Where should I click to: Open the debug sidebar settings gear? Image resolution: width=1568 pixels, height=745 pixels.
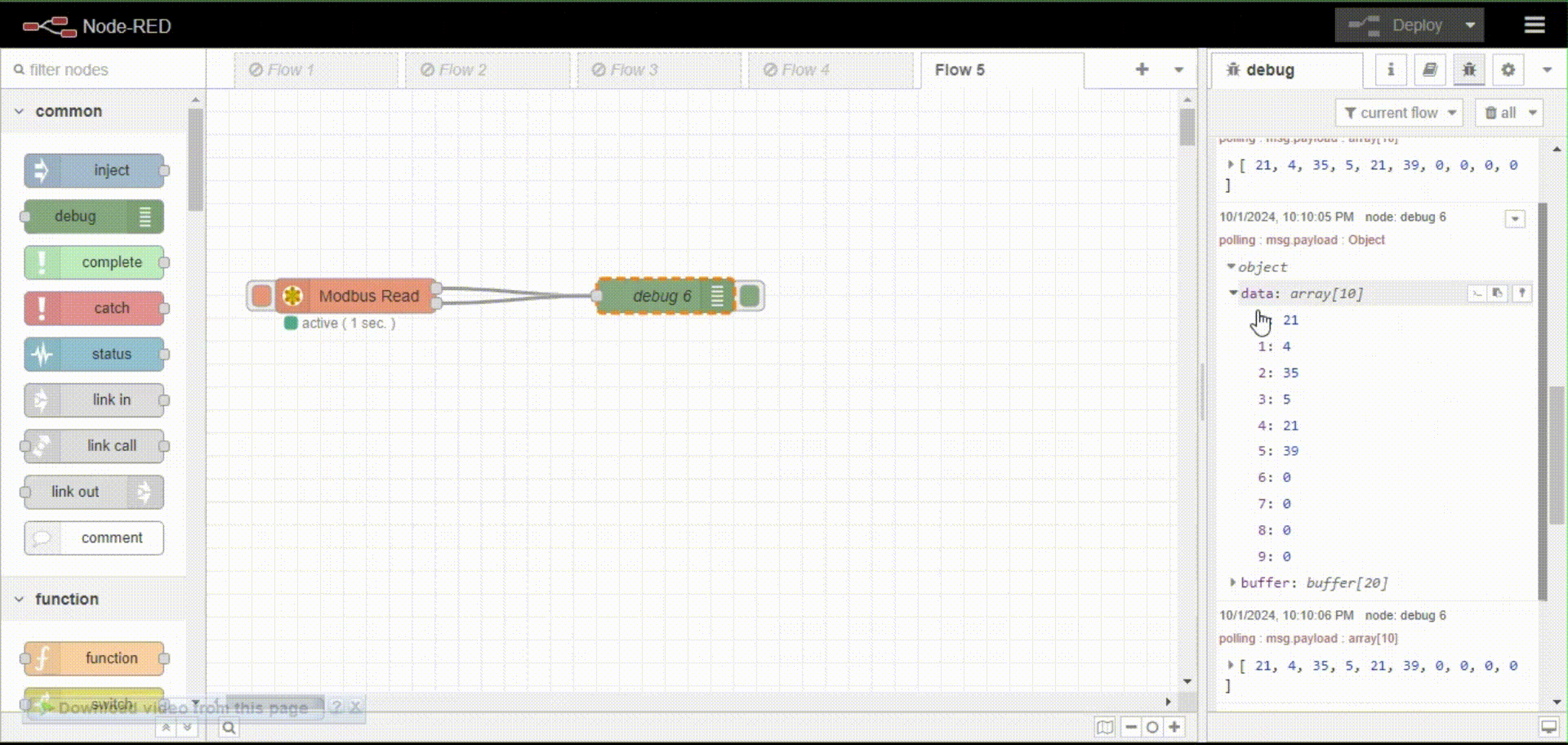tap(1508, 69)
